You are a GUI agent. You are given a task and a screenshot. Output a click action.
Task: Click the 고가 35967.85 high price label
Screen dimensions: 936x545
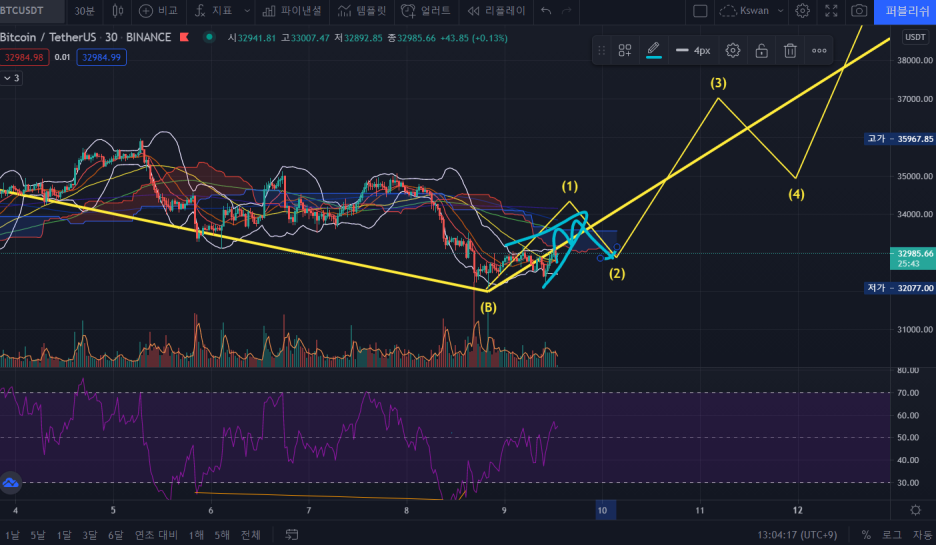point(900,138)
